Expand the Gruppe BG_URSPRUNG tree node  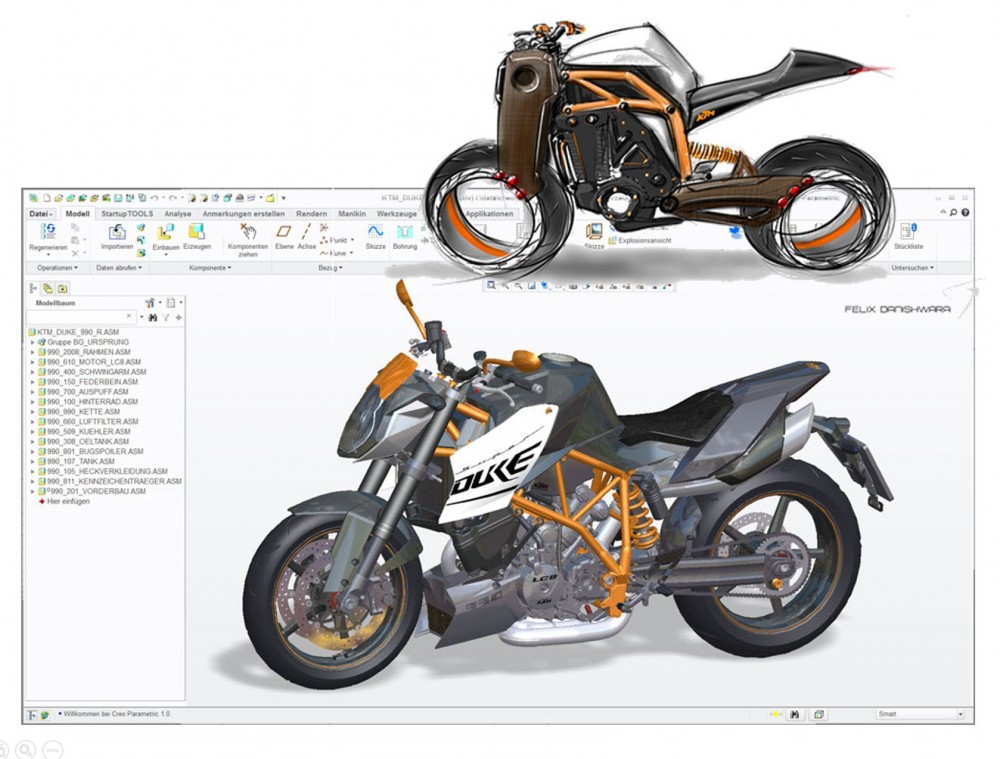[x=32, y=342]
